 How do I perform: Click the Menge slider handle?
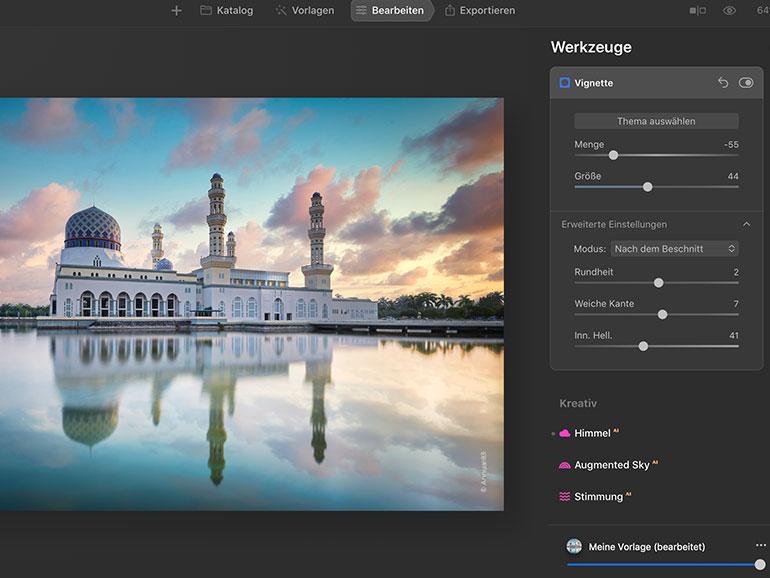point(613,155)
